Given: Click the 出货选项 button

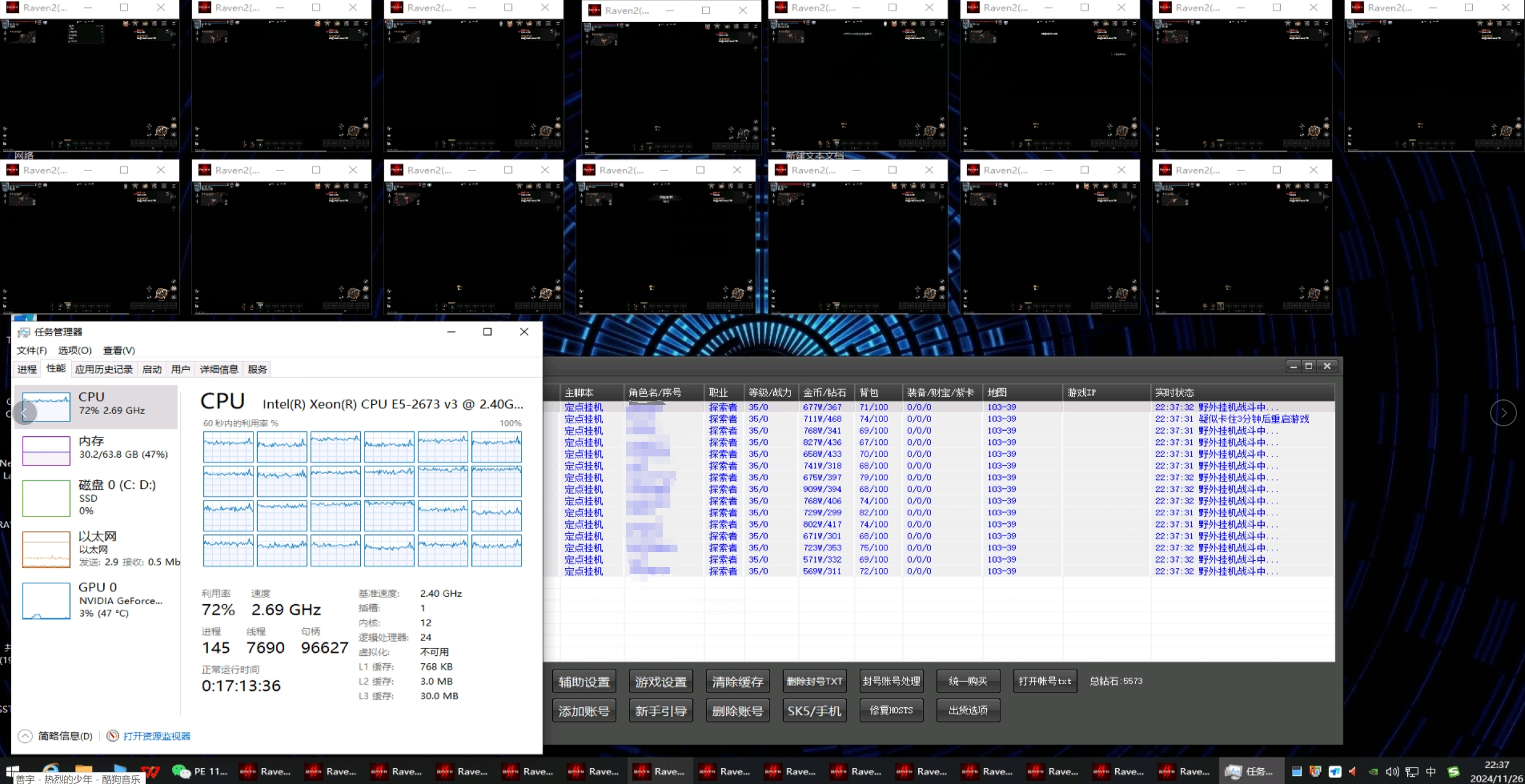Looking at the screenshot, I should [x=968, y=710].
